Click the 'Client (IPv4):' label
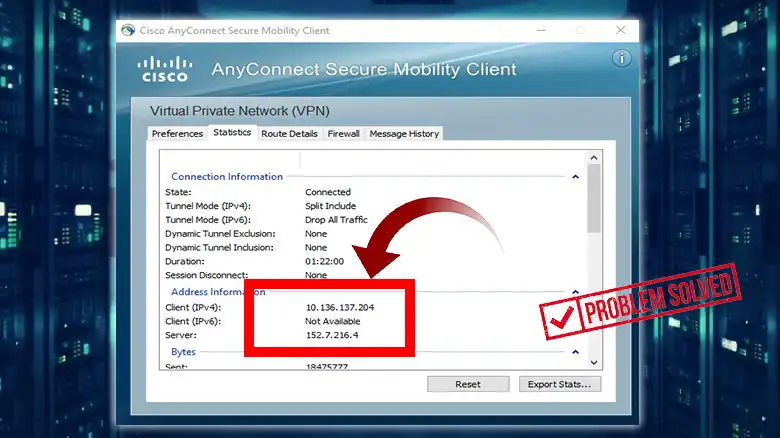The height and width of the screenshot is (438, 780). pyautogui.click(x=193, y=308)
